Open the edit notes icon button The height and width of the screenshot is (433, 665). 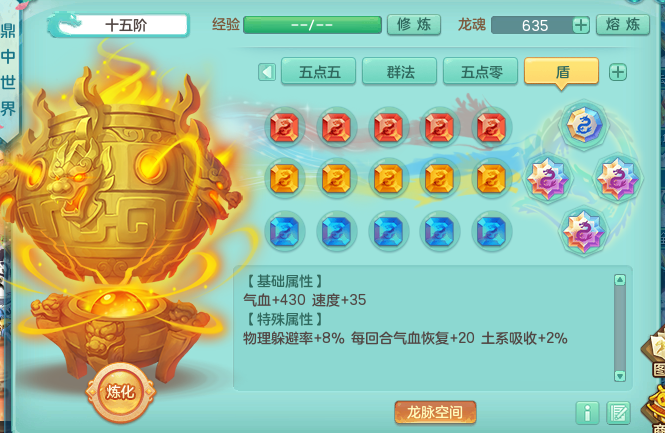click(x=618, y=413)
